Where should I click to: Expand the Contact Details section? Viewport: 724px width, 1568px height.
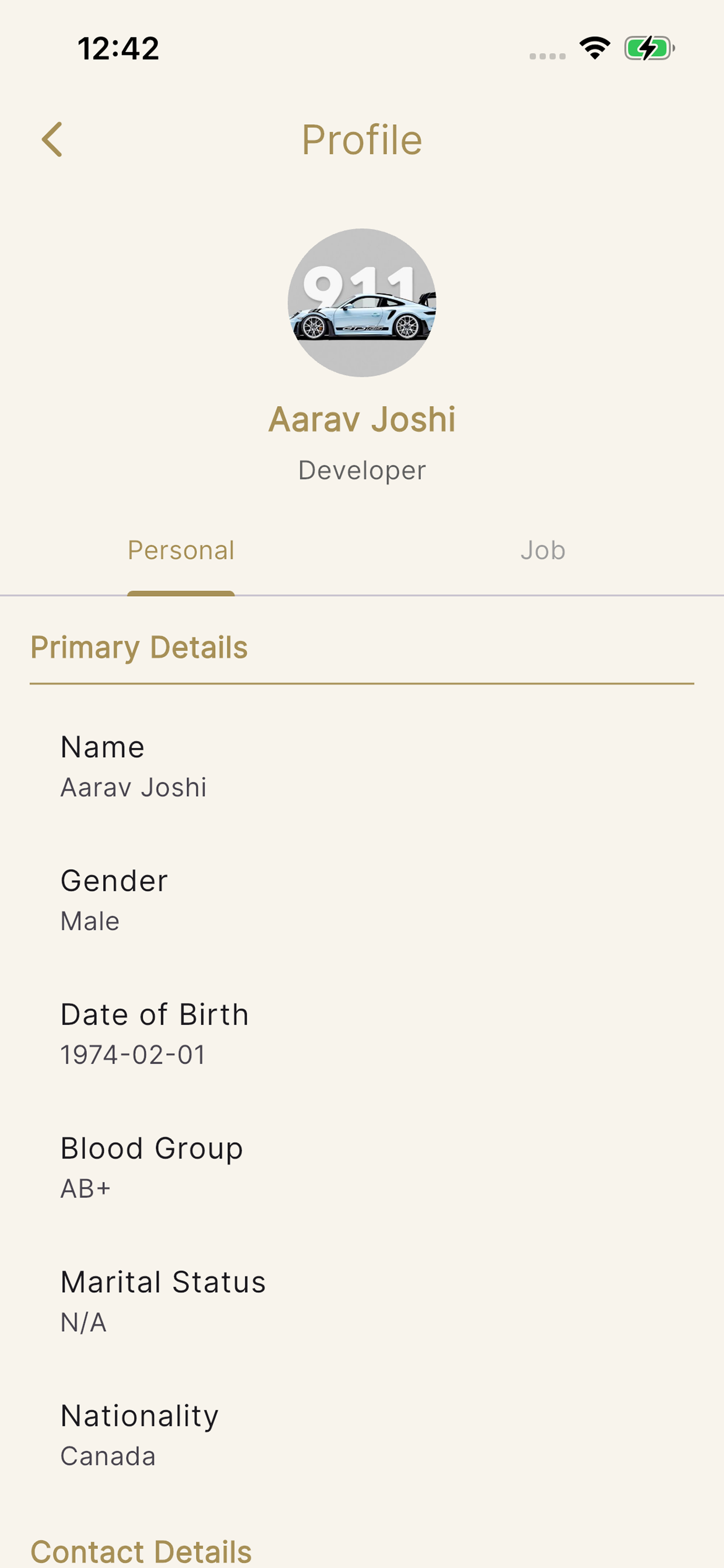coord(141,1552)
